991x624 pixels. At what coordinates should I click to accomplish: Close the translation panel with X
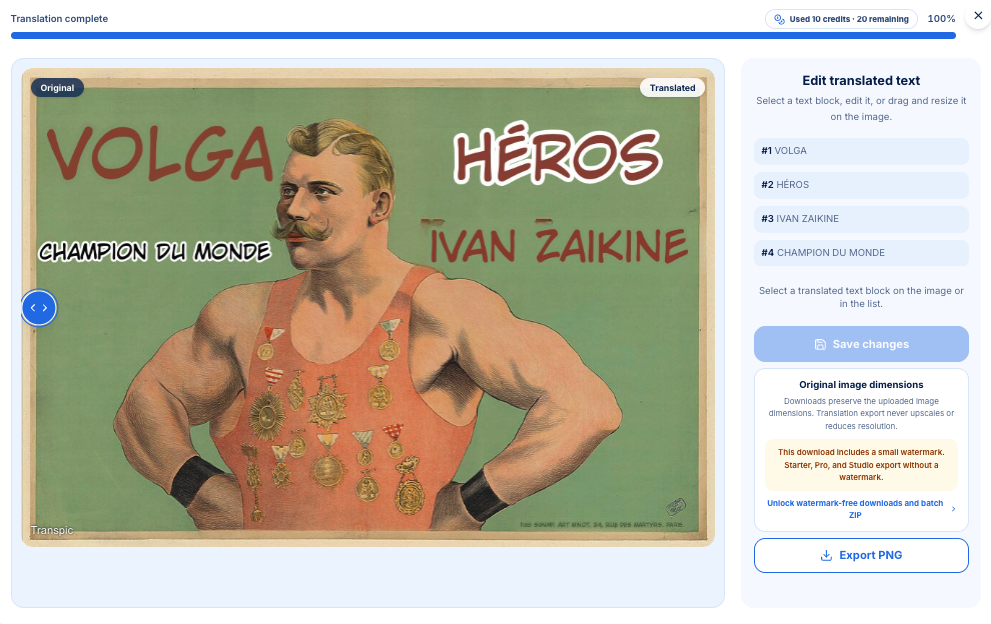click(x=978, y=16)
